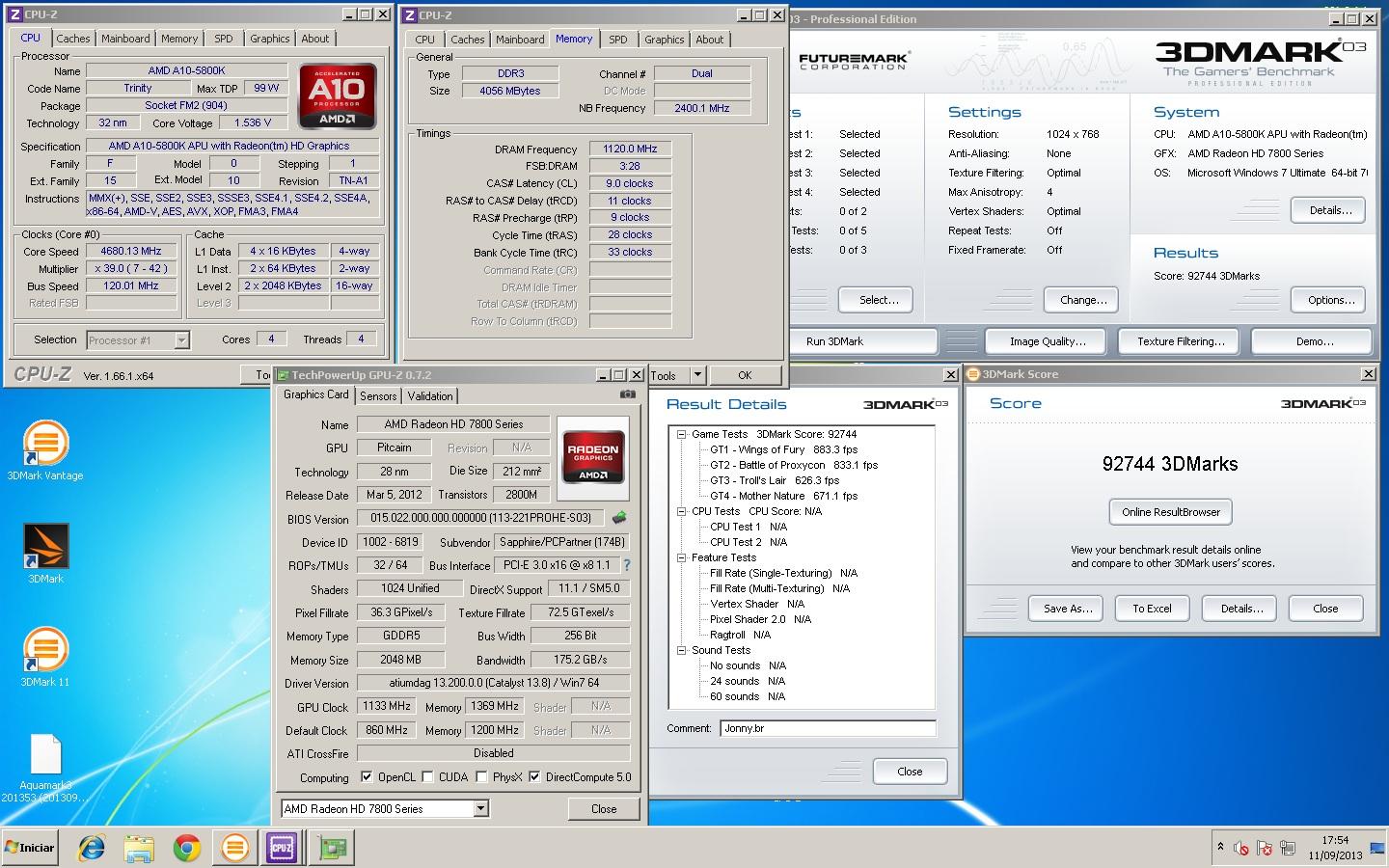
Task: Click OK in the CPU-Z window
Action: coord(745,375)
